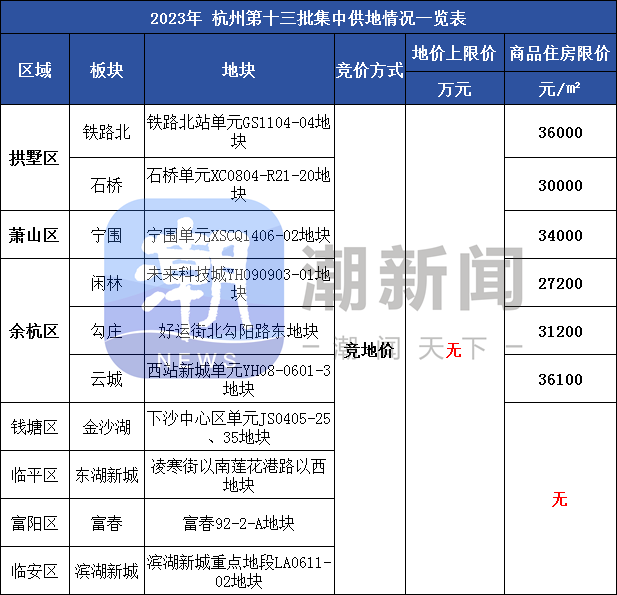Screen dimensions: 617x595
Task: Click the '富阳区' region cell
Action: (x=35, y=523)
